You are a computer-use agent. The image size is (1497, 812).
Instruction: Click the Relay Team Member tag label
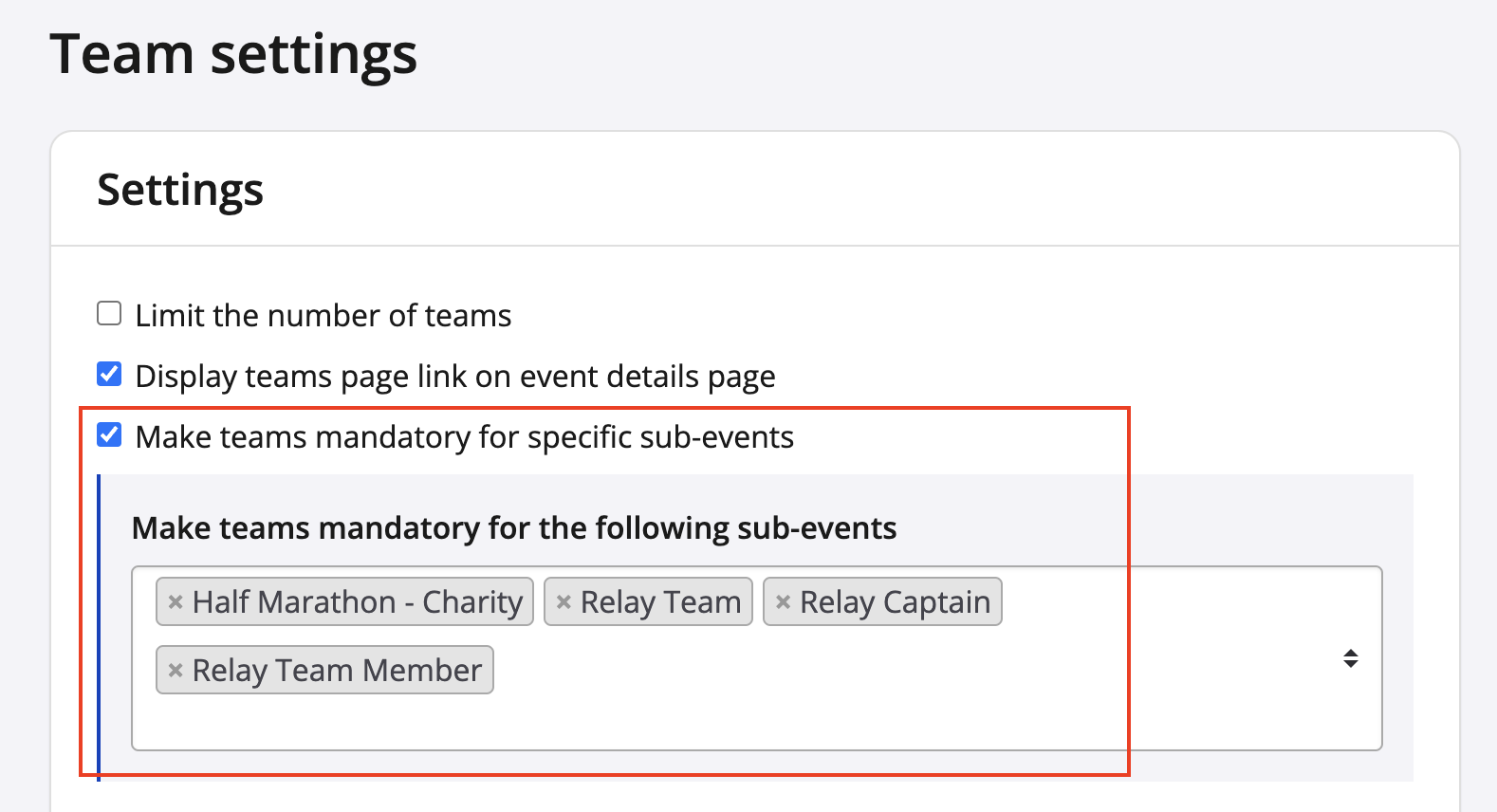pyautogui.click(x=337, y=671)
